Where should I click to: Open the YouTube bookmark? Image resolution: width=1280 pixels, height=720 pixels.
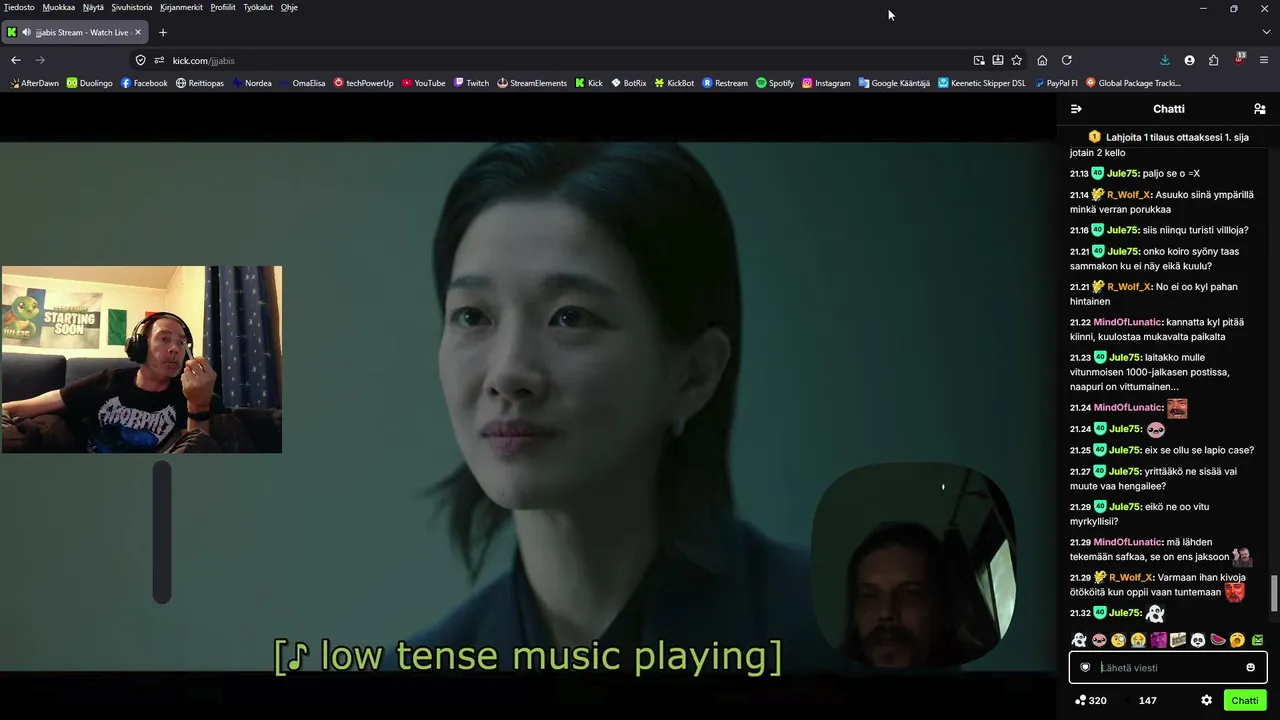pos(424,83)
